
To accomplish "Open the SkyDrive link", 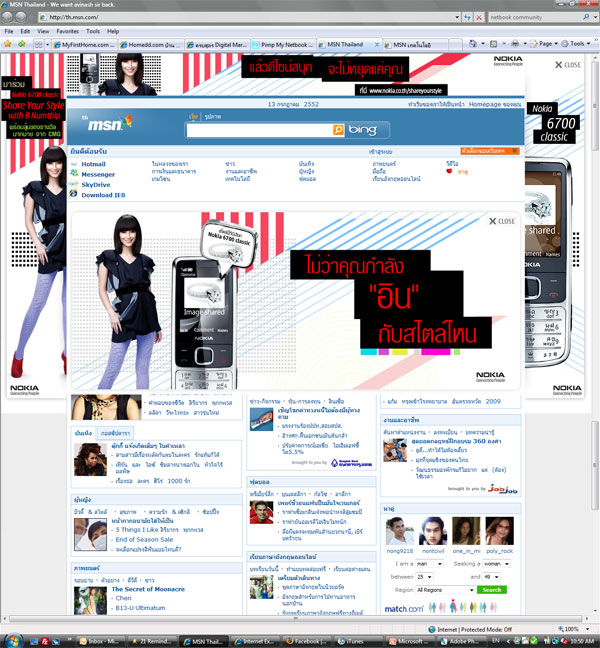I will pos(95,185).
